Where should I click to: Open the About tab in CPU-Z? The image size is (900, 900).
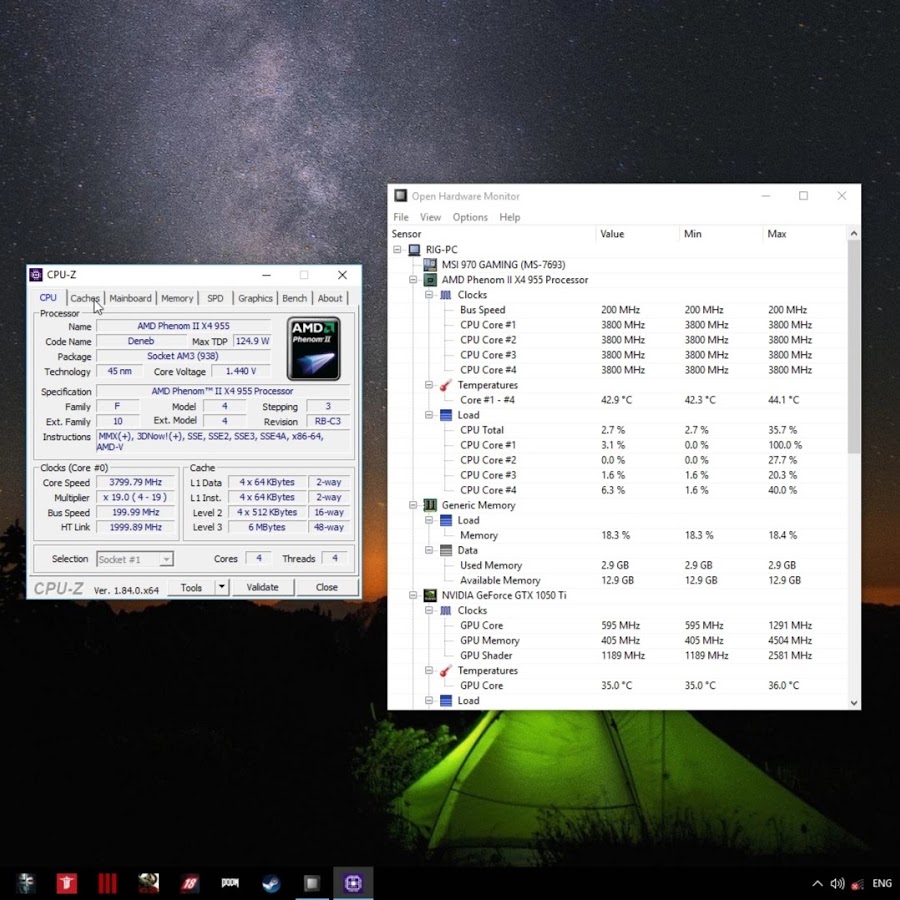[329, 298]
